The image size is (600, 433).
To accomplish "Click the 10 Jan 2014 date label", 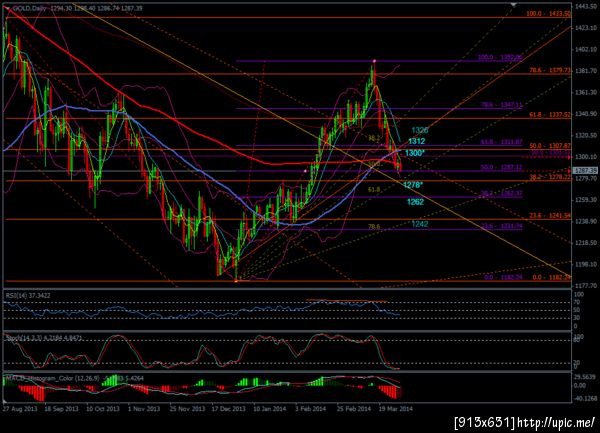I will coord(269,409).
